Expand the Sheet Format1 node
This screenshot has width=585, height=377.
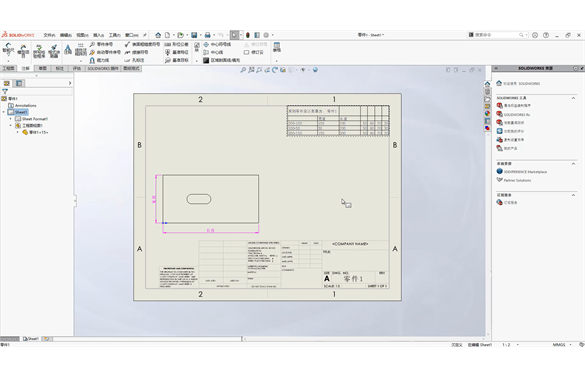pyautogui.click(x=10, y=119)
